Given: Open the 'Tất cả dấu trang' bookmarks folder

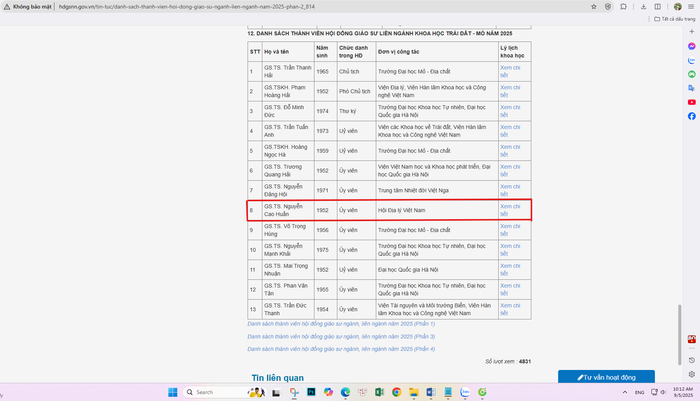Looking at the screenshot, I should [x=675, y=19].
